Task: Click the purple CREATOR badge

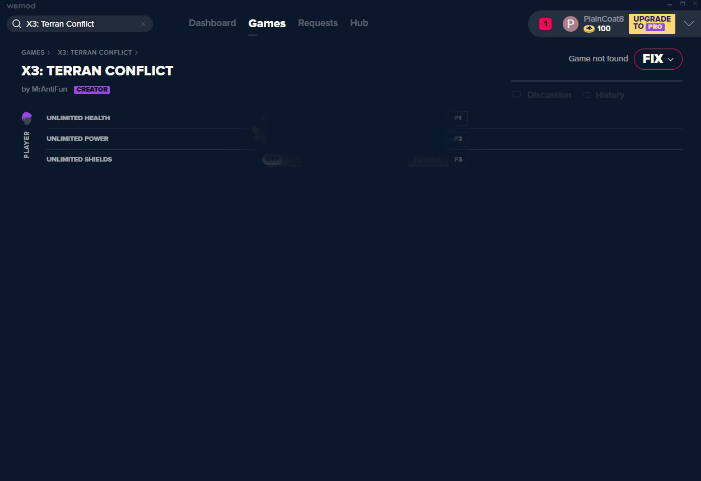Action: click(x=92, y=89)
